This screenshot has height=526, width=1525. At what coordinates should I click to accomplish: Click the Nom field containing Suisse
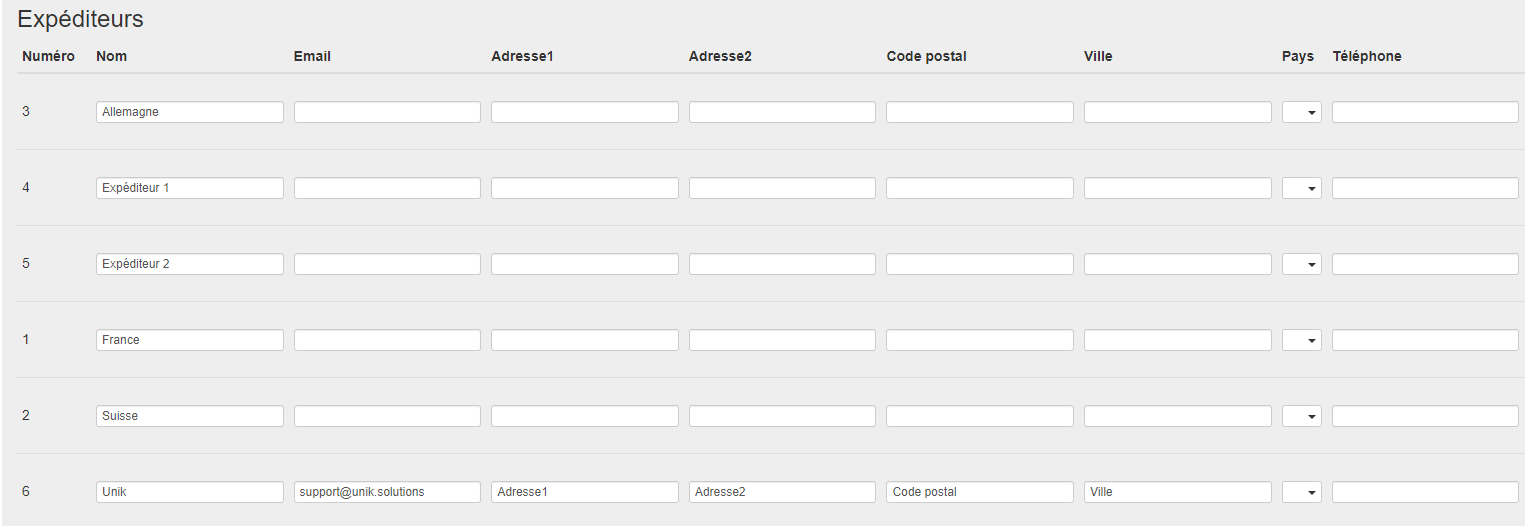[x=190, y=416]
